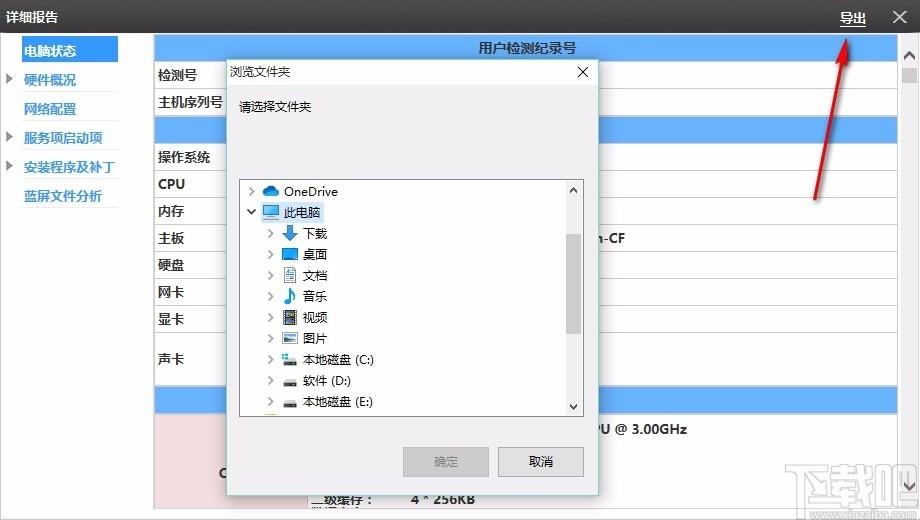Click the report scroll up arrow
This screenshot has height=520, width=920.
pyautogui.click(x=909, y=56)
